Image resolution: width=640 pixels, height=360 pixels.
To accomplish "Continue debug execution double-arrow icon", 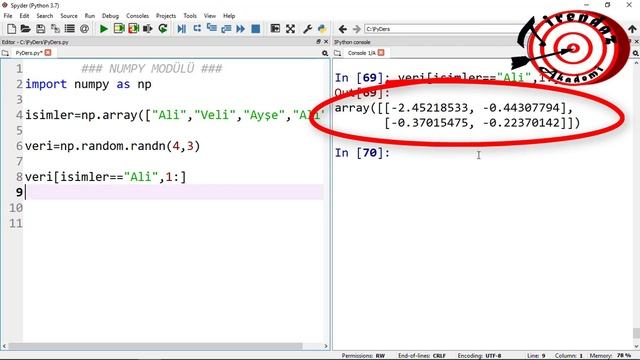I will click(x=241, y=29).
